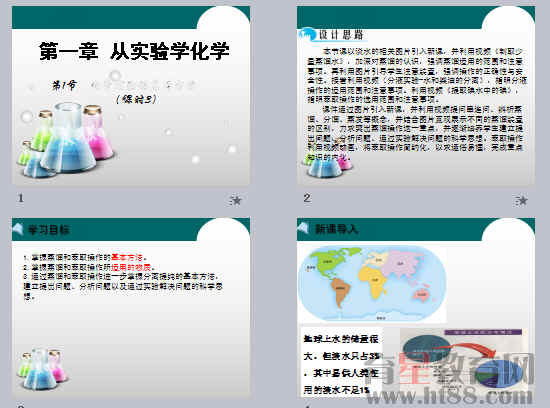Click slide number 1 label

click(21, 198)
